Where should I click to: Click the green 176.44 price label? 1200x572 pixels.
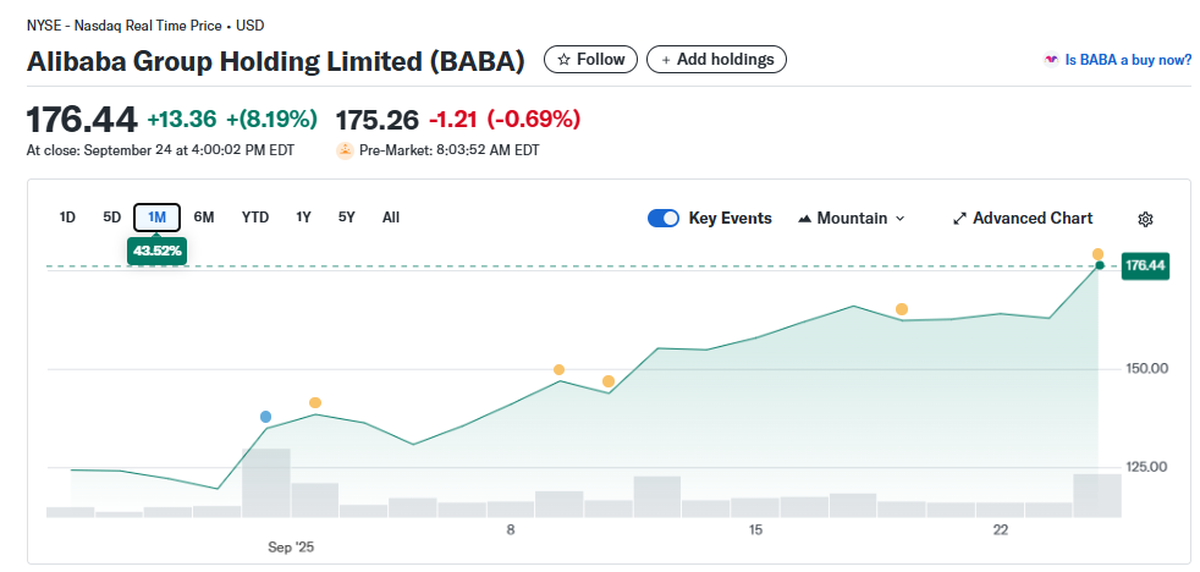[x=1145, y=266]
